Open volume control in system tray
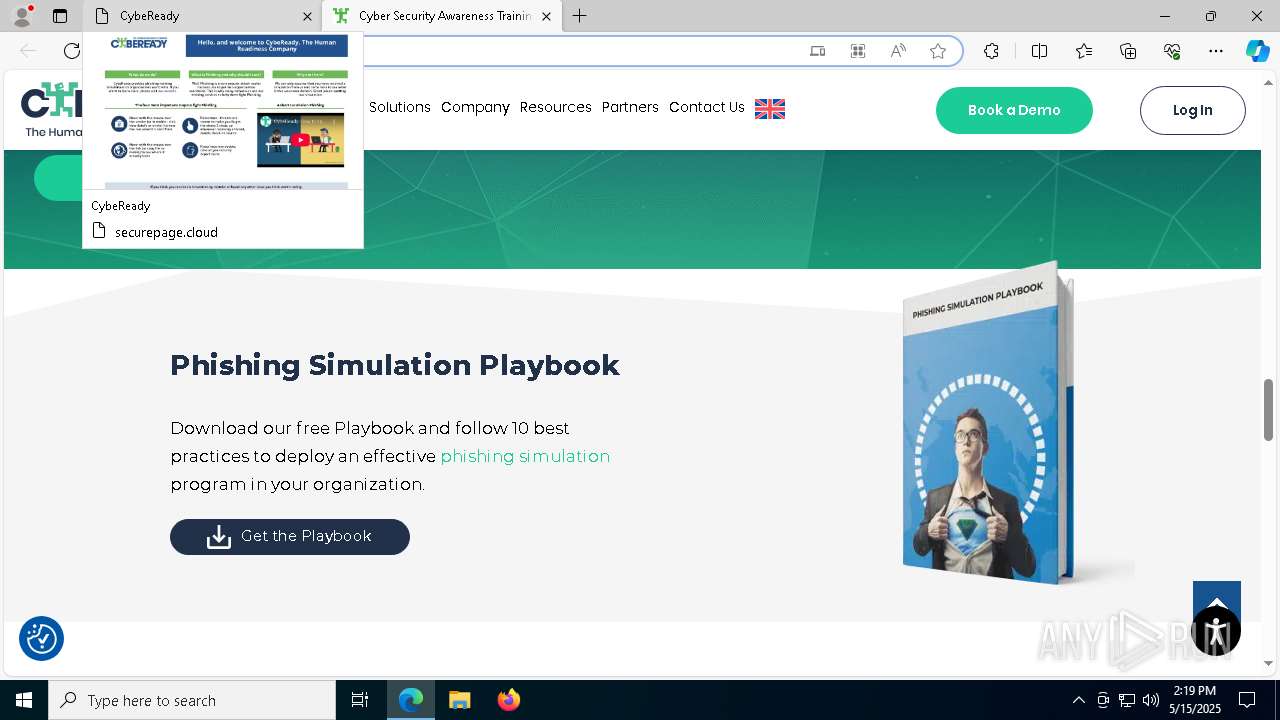This screenshot has height=720, width=1280. 1151,700
